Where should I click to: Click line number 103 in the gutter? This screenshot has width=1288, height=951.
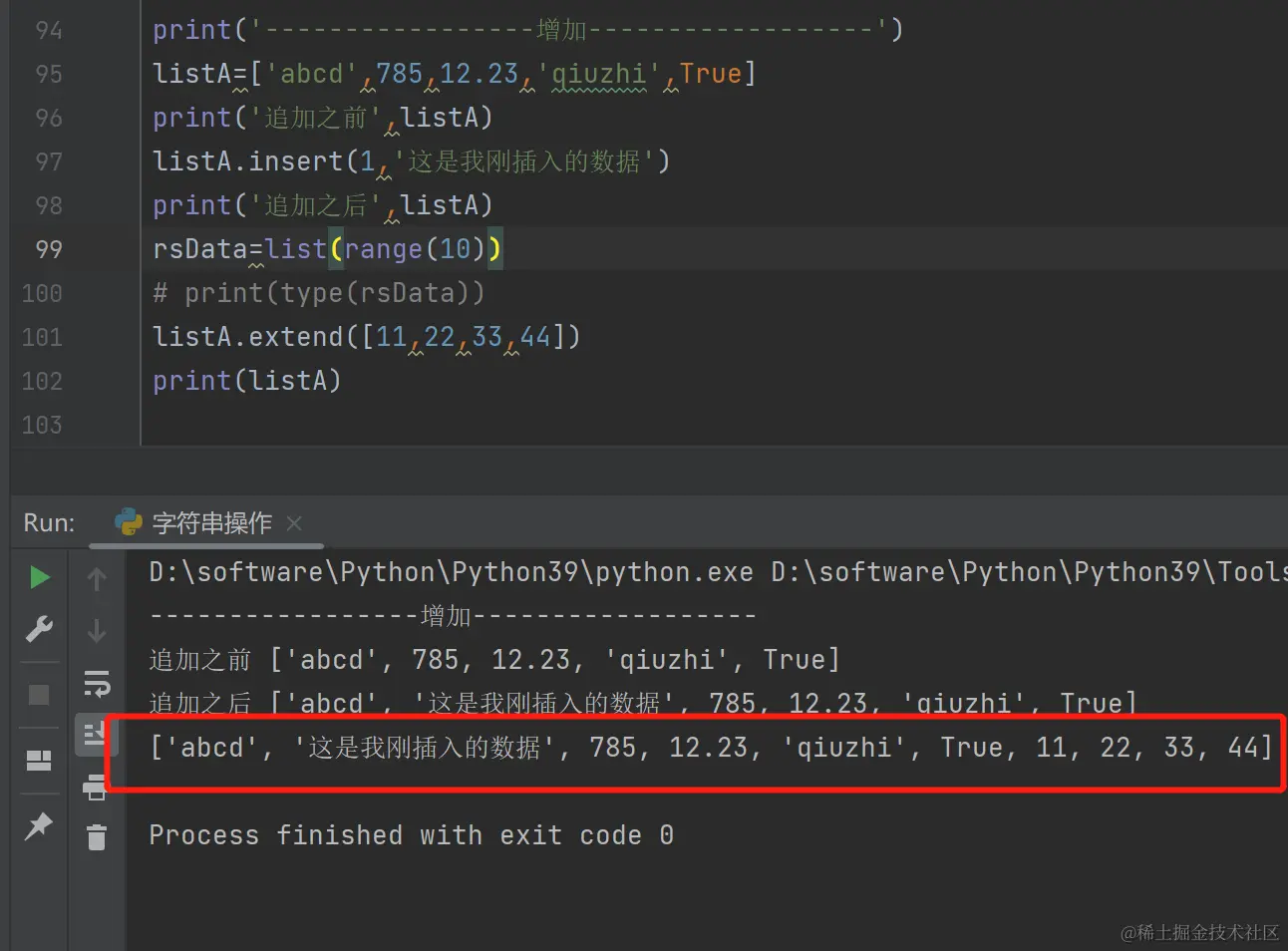42,425
